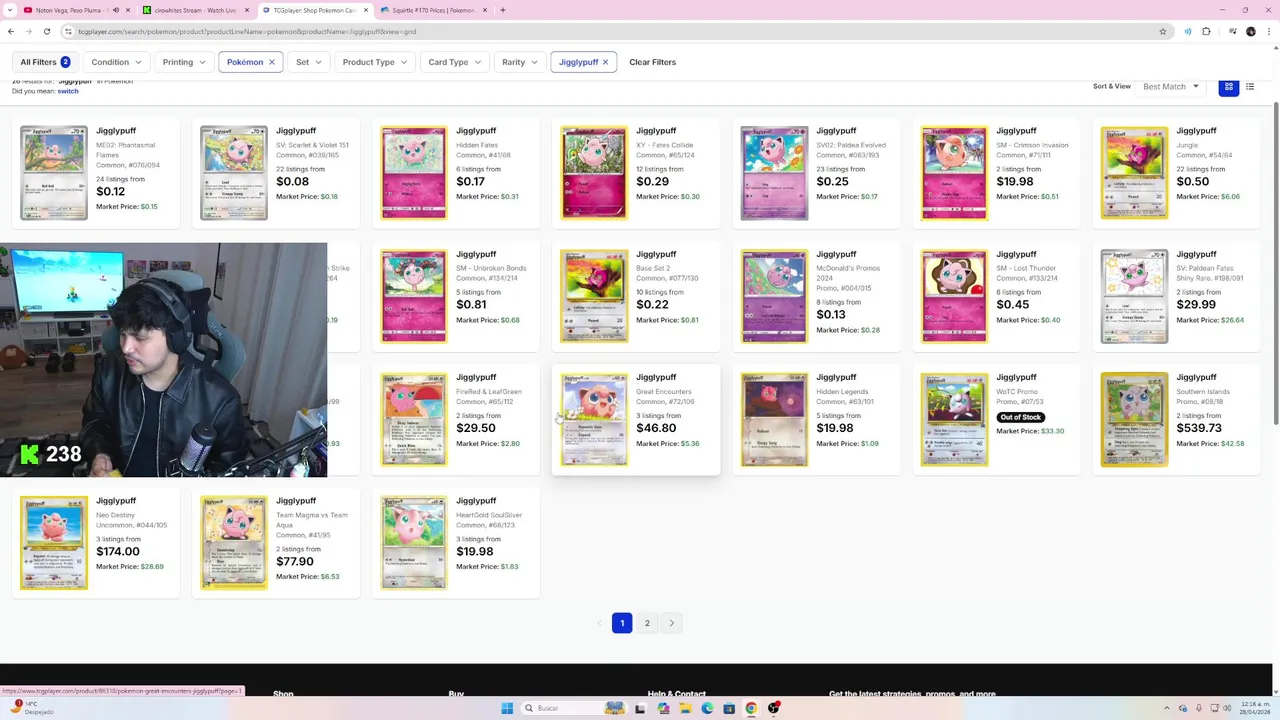Expand the Card Type filter dropdown

click(x=455, y=62)
